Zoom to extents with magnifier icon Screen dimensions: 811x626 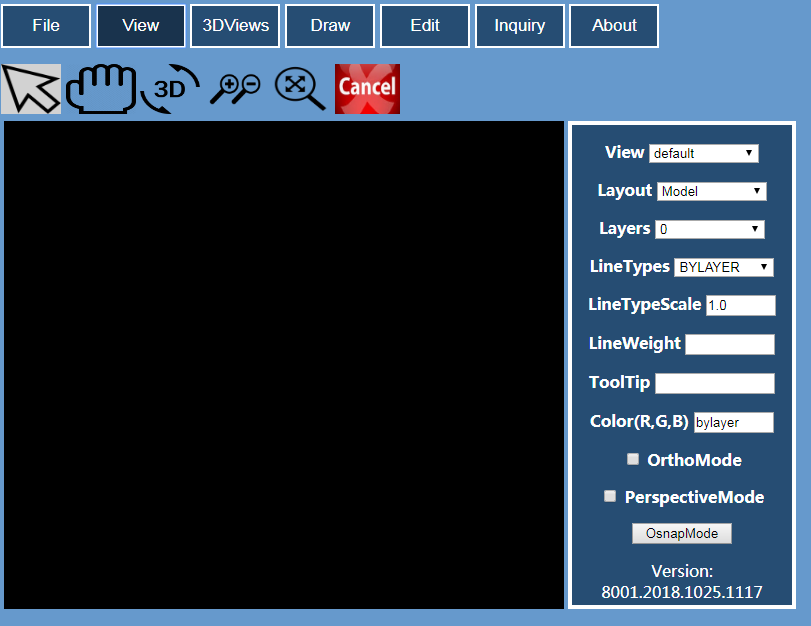click(x=300, y=88)
